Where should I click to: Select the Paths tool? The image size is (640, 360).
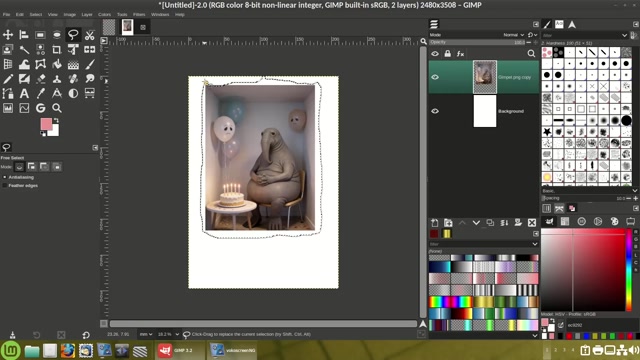click(8, 93)
